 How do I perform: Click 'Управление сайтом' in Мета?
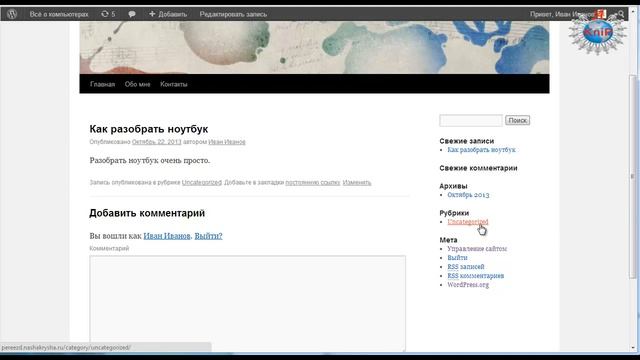477,249
